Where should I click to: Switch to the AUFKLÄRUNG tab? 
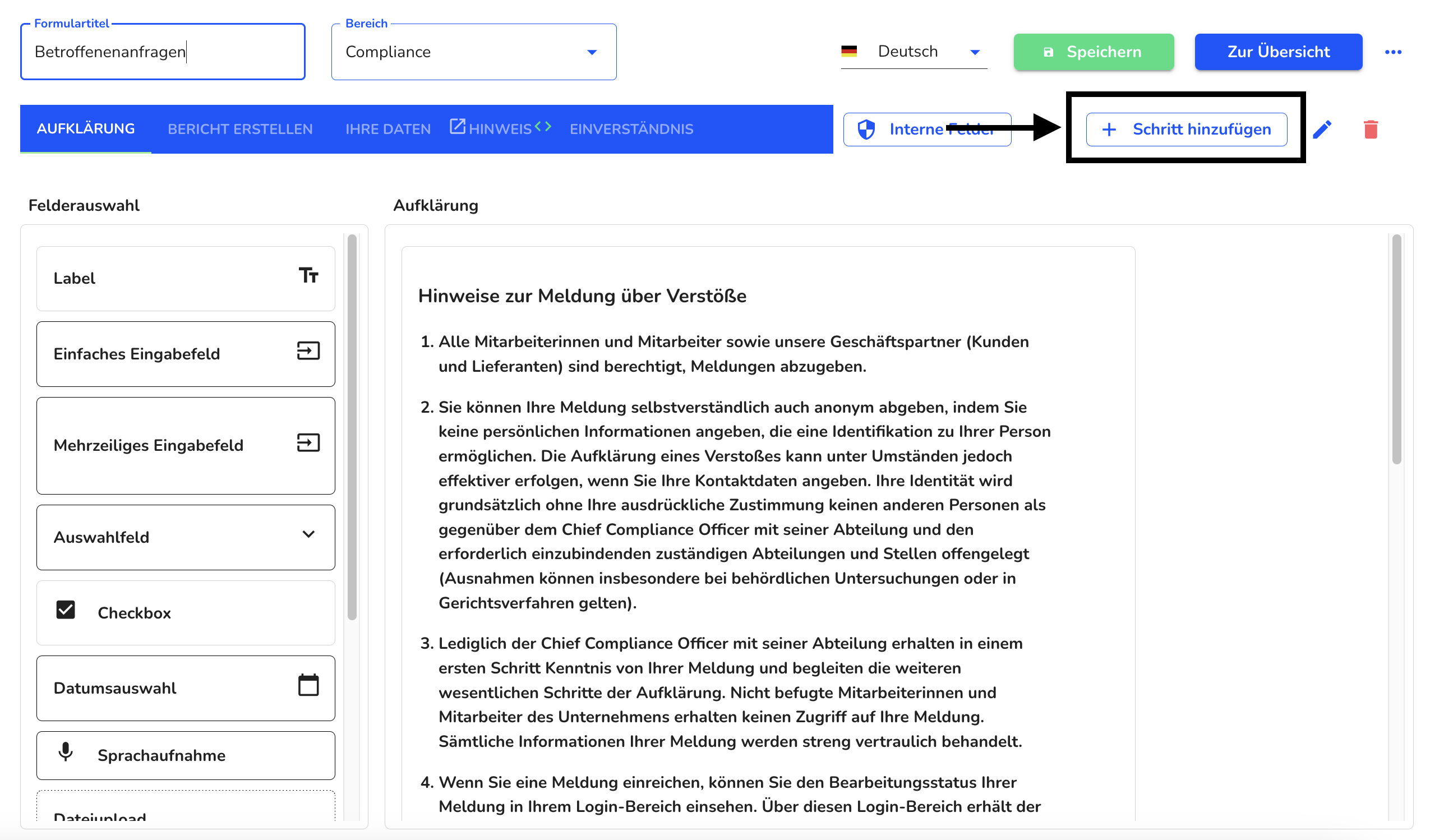(x=86, y=129)
